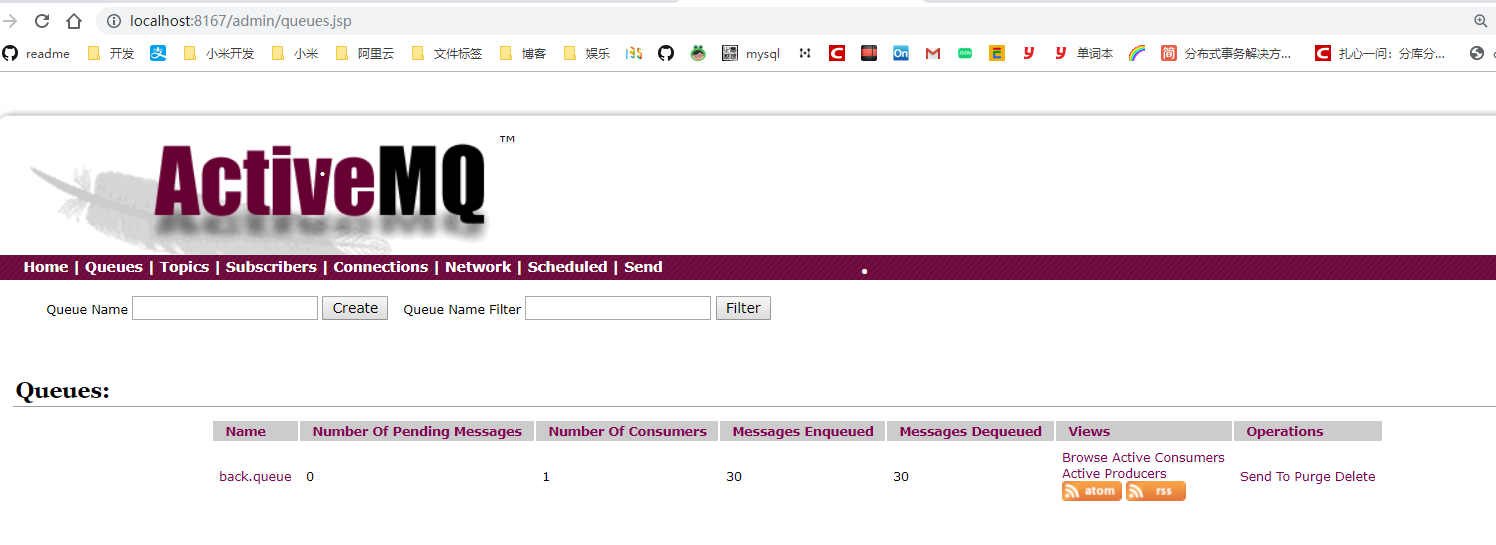Open the 博客 bookmark folder
The image size is (1496, 545).
point(523,54)
